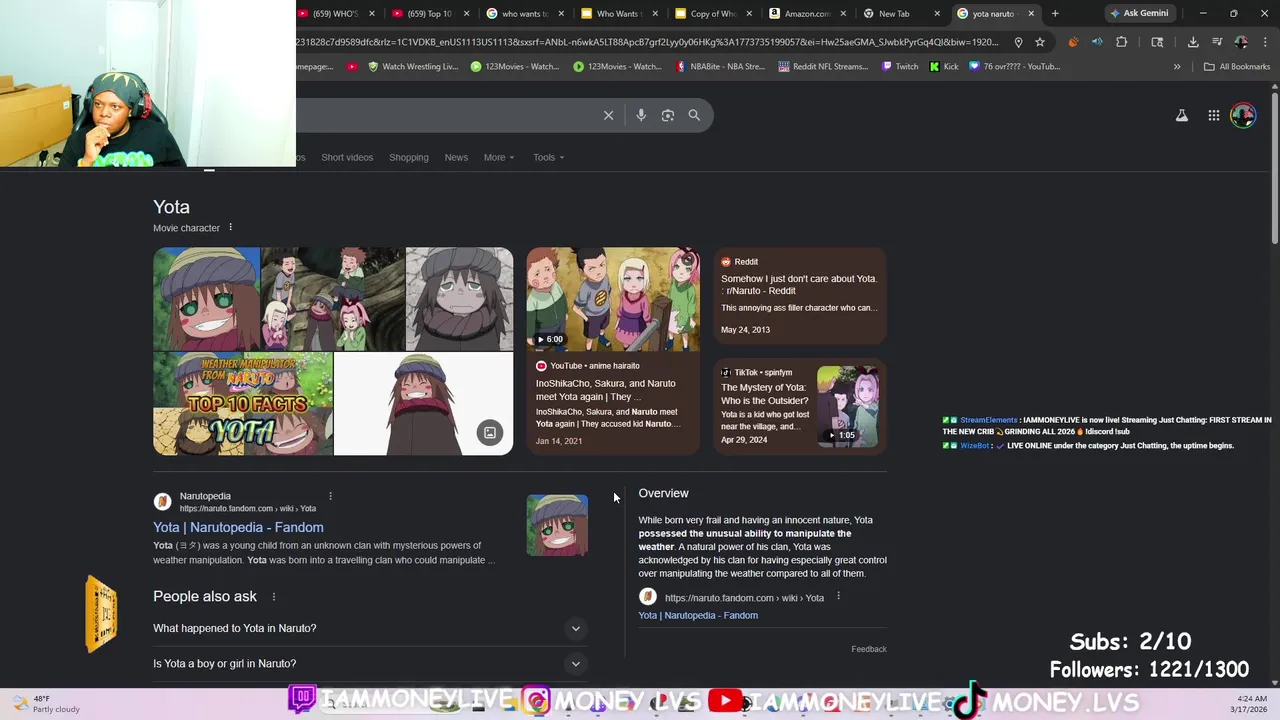The width and height of the screenshot is (1280, 720).
Task: Switch to the News results tab
Action: (456, 157)
